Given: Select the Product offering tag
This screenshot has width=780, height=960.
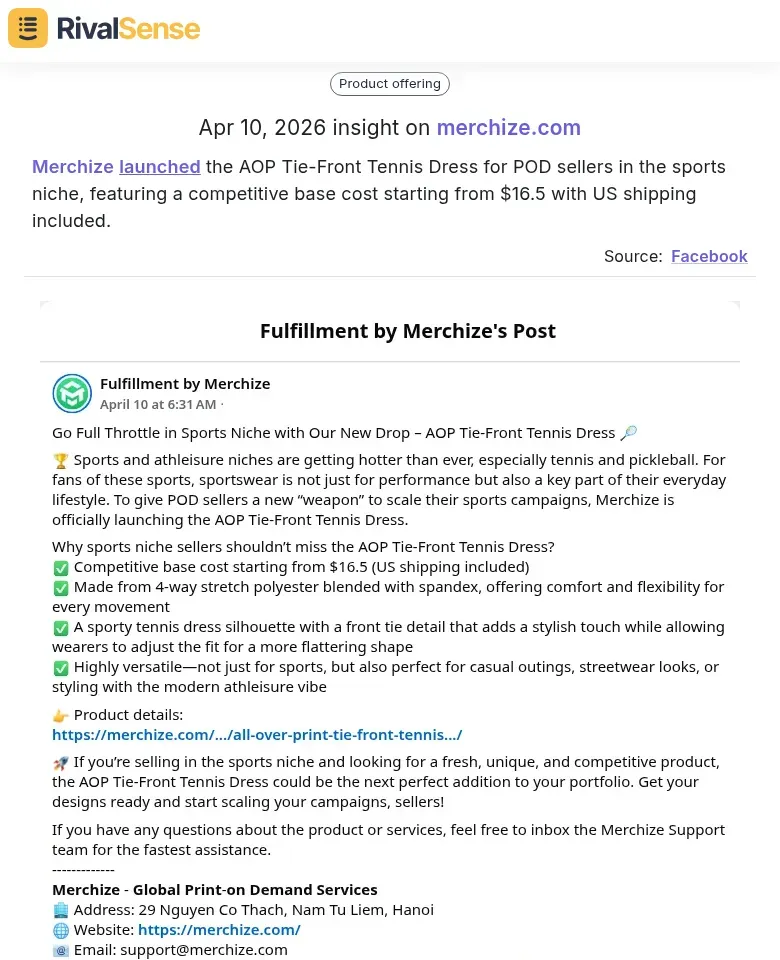Looking at the screenshot, I should tap(390, 84).
